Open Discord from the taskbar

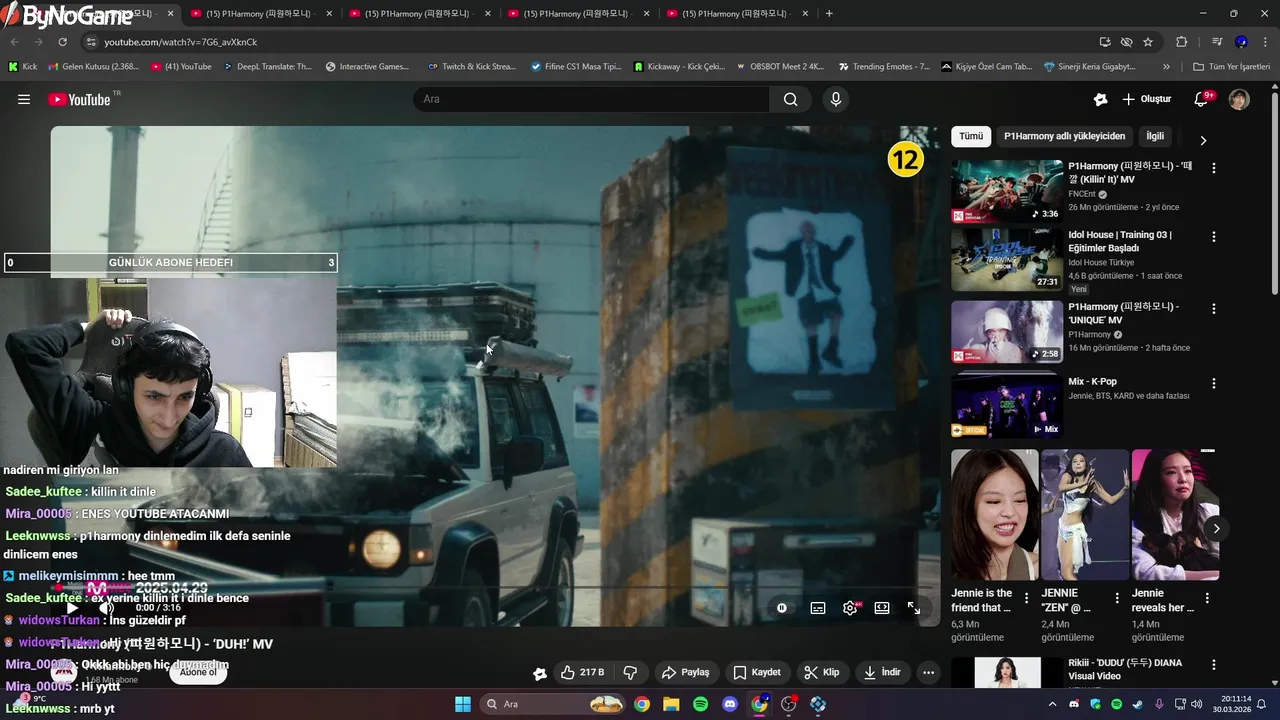click(x=730, y=704)
